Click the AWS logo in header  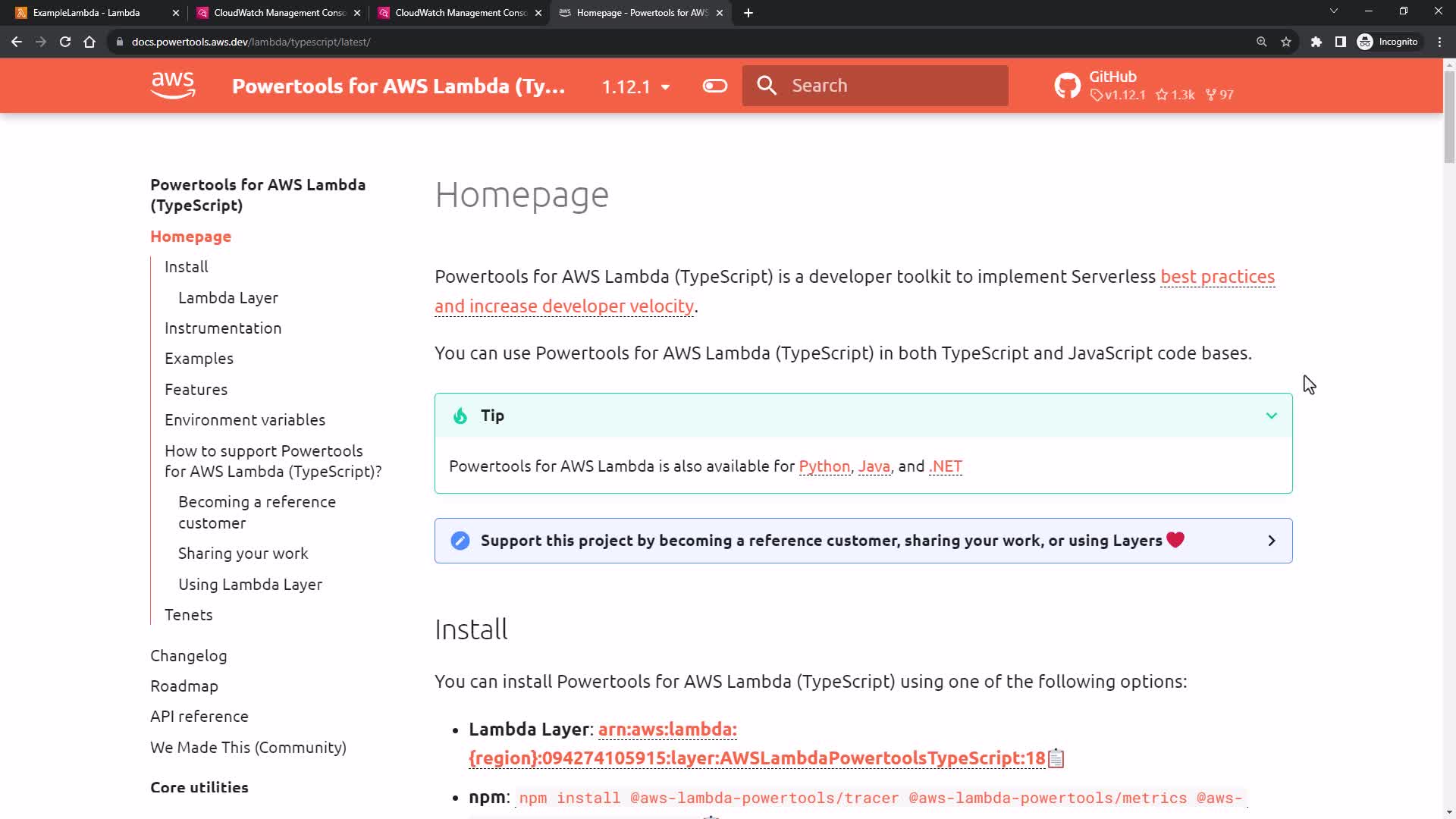tap(173, 86)
